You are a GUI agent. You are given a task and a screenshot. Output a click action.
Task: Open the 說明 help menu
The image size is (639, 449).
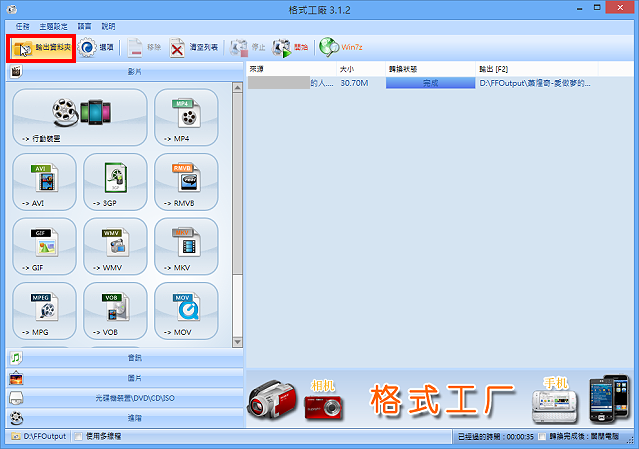(108, 26)
